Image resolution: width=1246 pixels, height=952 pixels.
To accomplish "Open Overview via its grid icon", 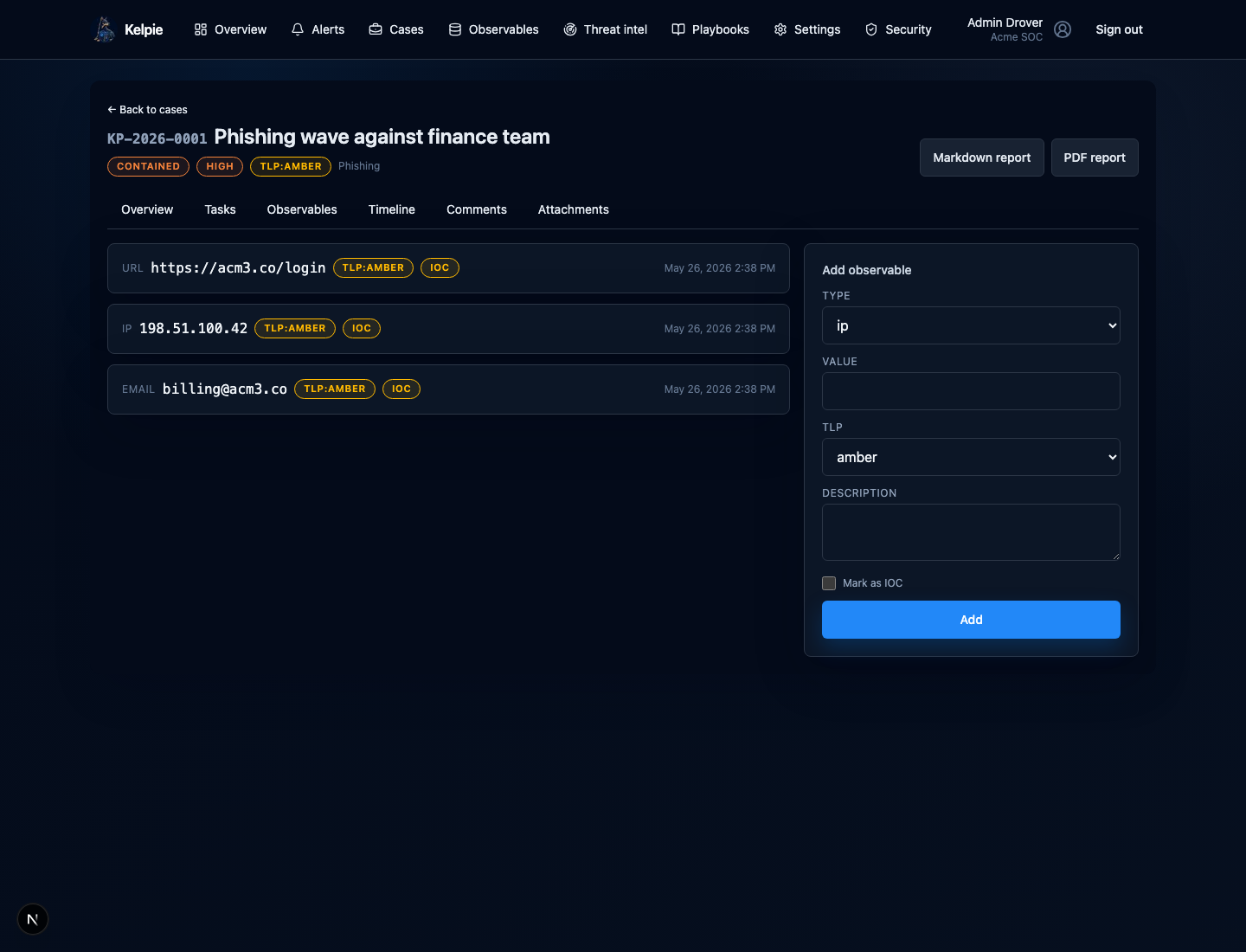I will tap(201, 29).
